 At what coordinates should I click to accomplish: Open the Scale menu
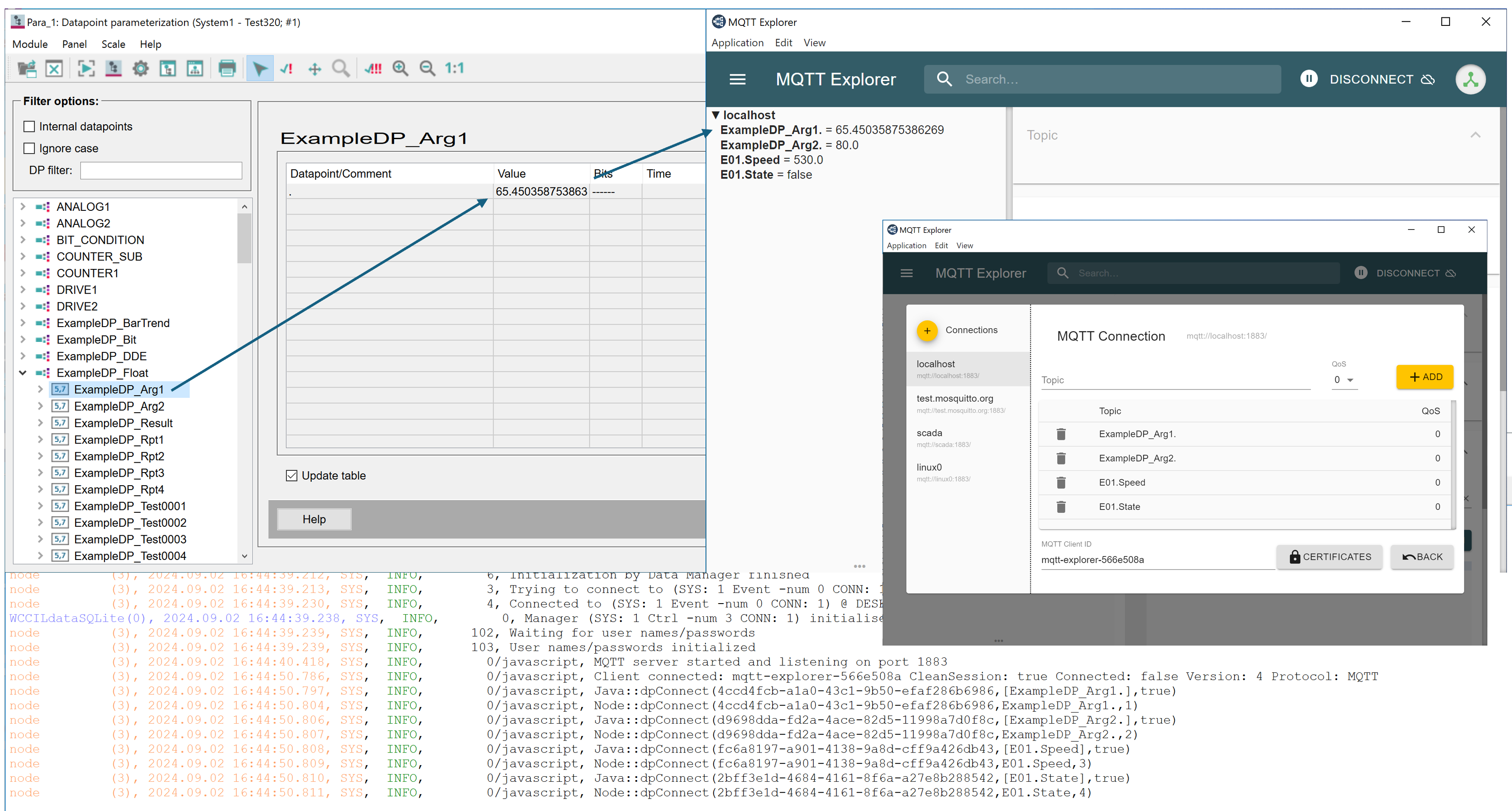point(113,44)
